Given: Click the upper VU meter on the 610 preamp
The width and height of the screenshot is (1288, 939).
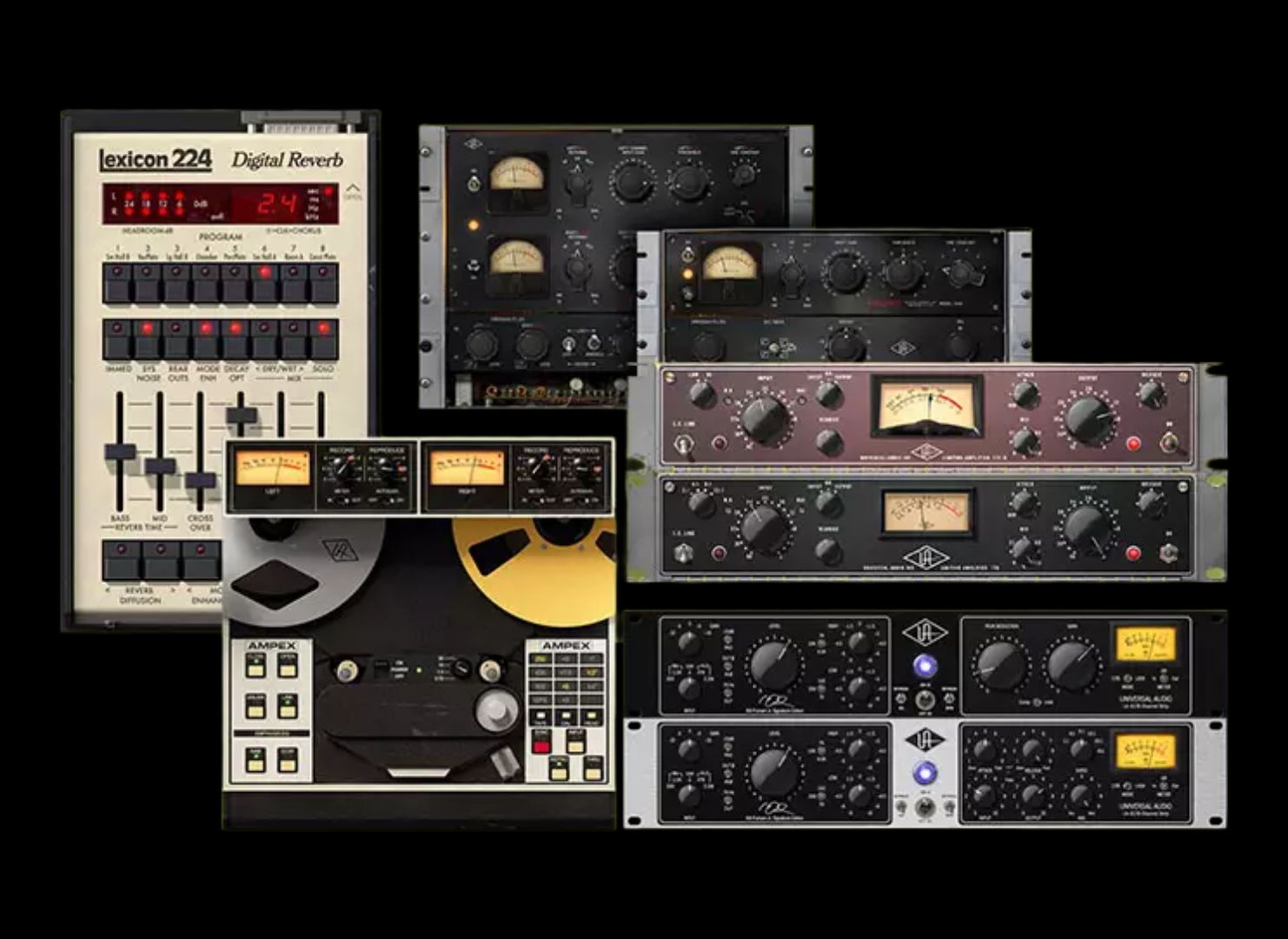Looking at the screenshot, I should coord(515,174).
